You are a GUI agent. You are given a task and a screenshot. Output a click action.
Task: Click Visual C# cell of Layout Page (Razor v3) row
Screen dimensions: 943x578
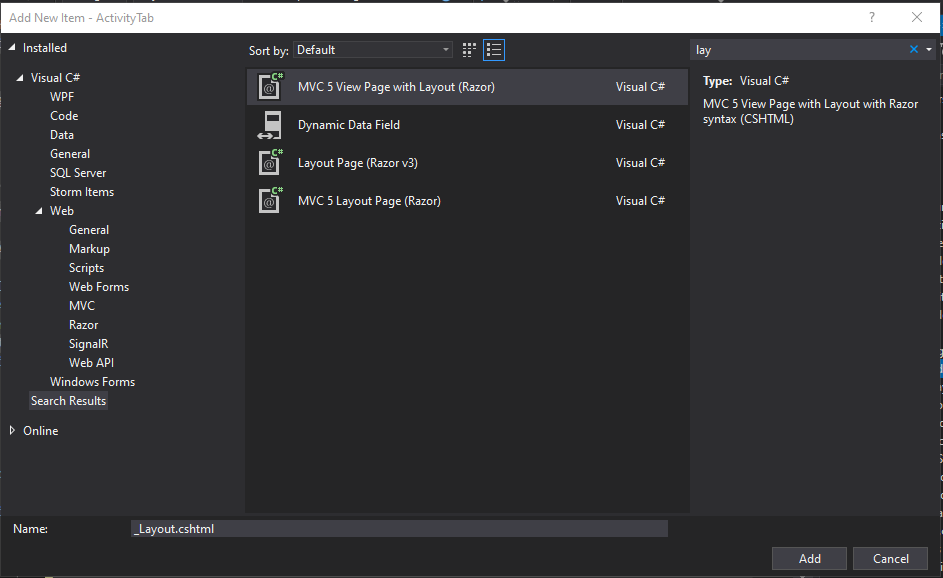(640, 163)
